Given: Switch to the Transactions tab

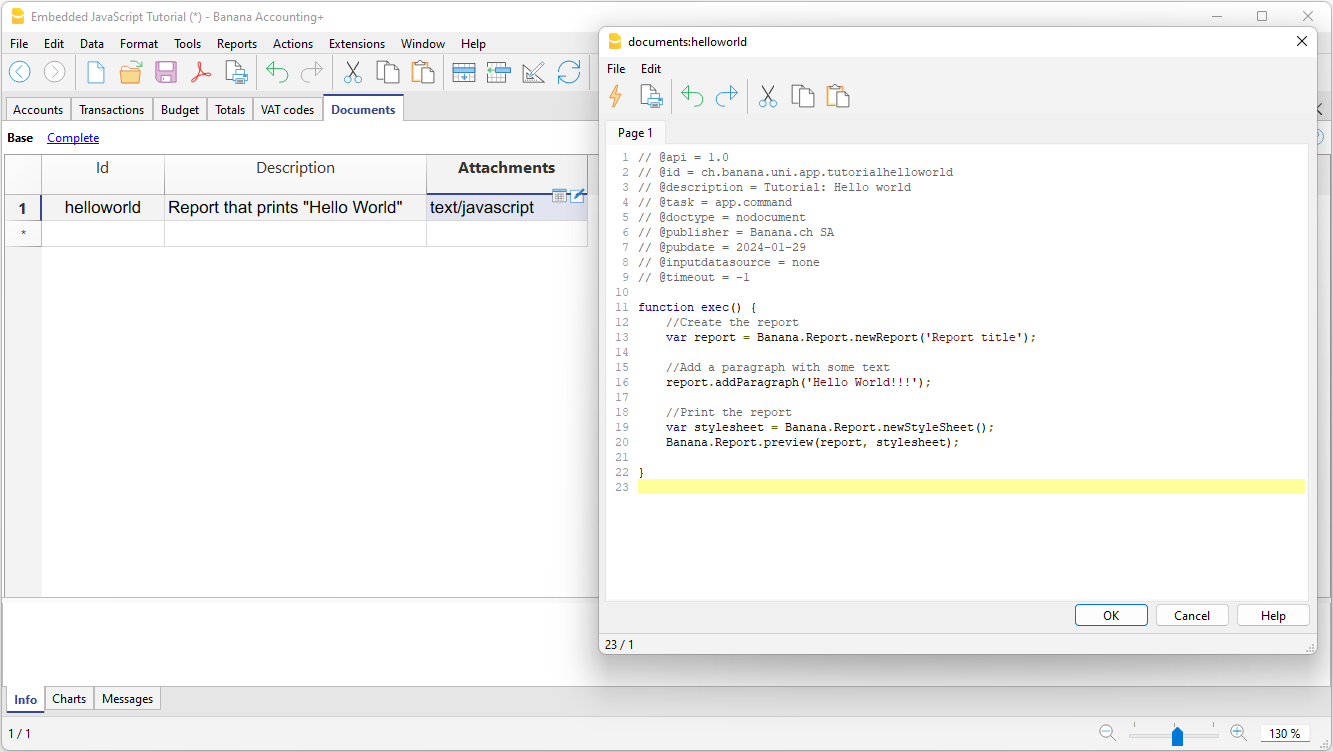Looking at the screenshot, I should [111, 109].
